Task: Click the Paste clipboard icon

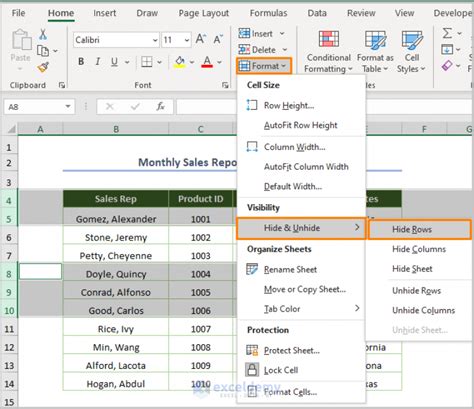Action: (21, 40)
